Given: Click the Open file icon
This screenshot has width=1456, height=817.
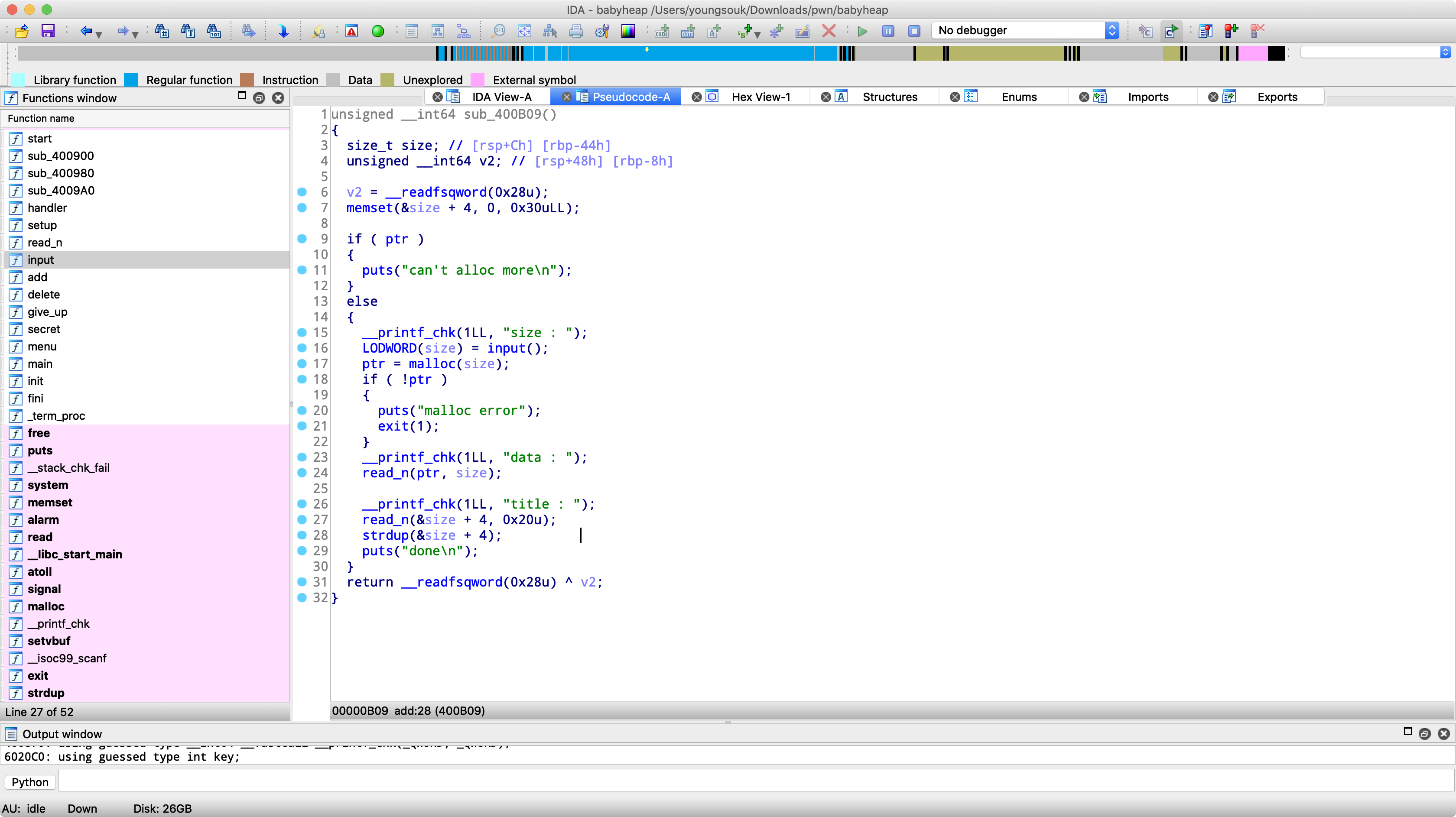Looking at the screenshot, I should [22, 31].
